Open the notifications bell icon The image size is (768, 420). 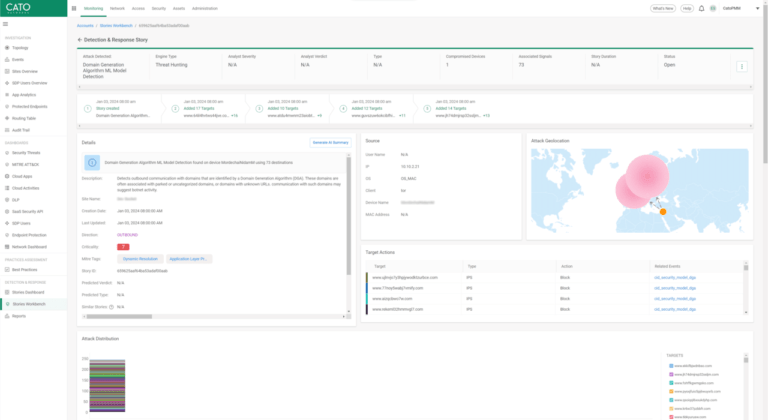click(701, 7)
